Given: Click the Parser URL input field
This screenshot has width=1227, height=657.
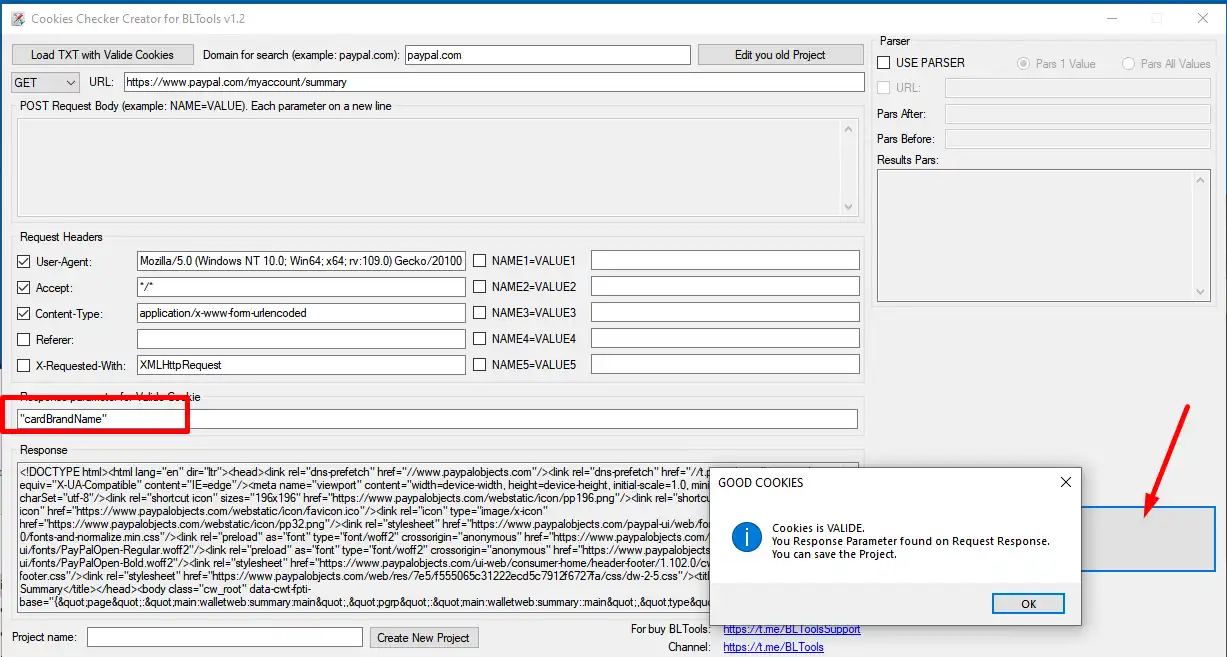Looking at the screenshot, I should click(1078, 88).
